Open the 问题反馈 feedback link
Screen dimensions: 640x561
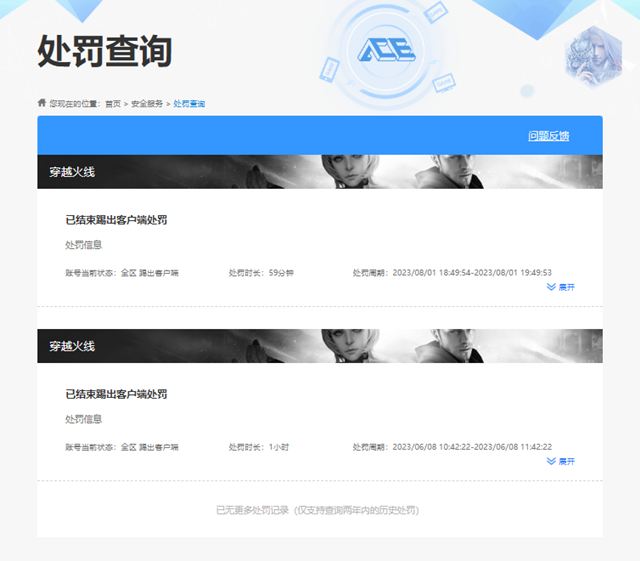click(549, 136)
